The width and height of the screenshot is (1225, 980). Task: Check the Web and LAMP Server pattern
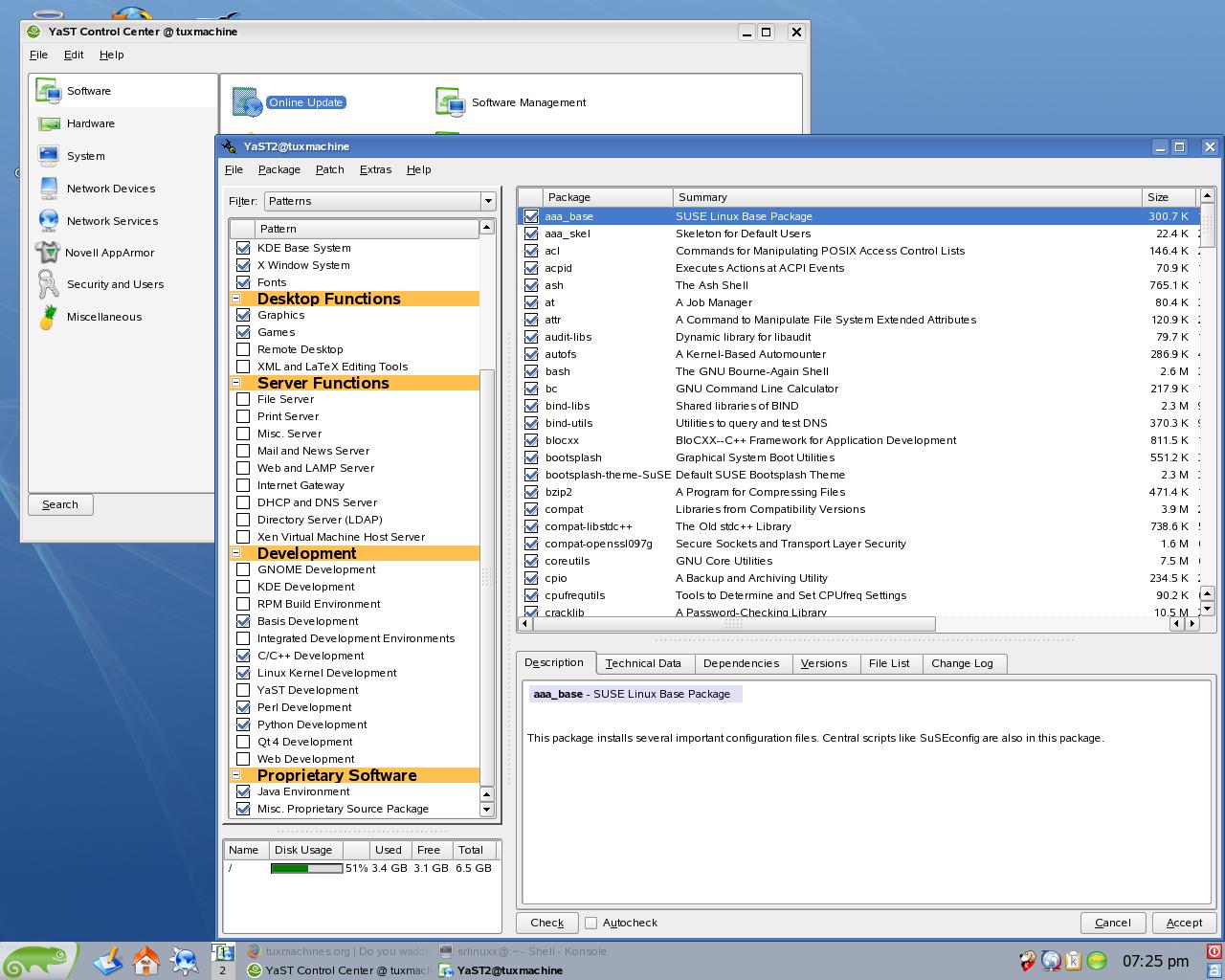point(243,468)
